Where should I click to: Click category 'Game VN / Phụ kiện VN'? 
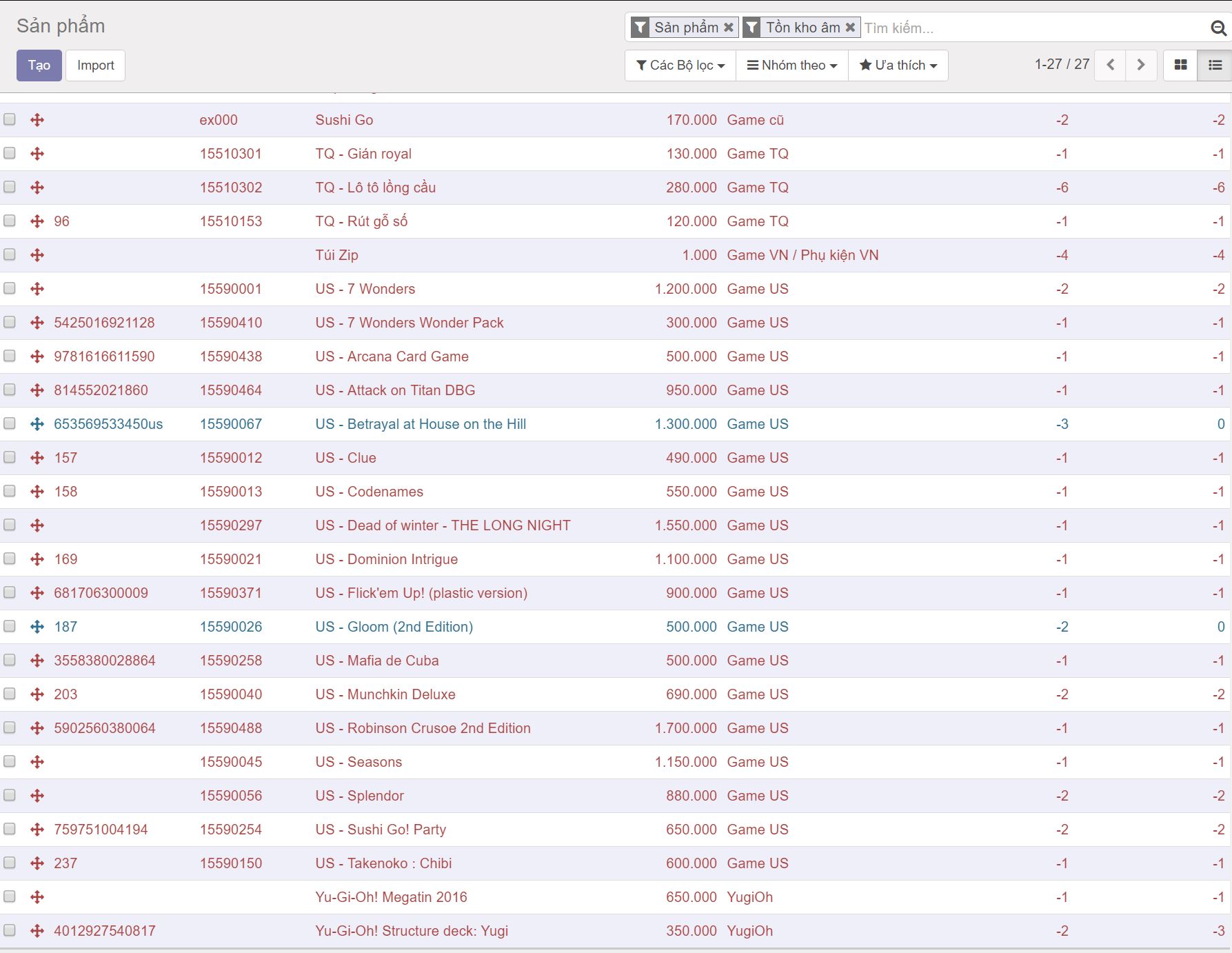[803, 255]
